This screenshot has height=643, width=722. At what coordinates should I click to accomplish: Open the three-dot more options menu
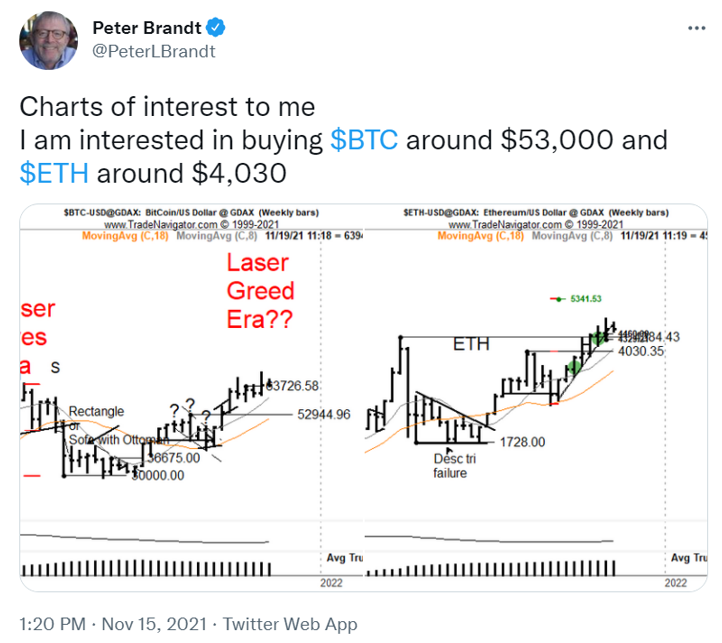696,29
